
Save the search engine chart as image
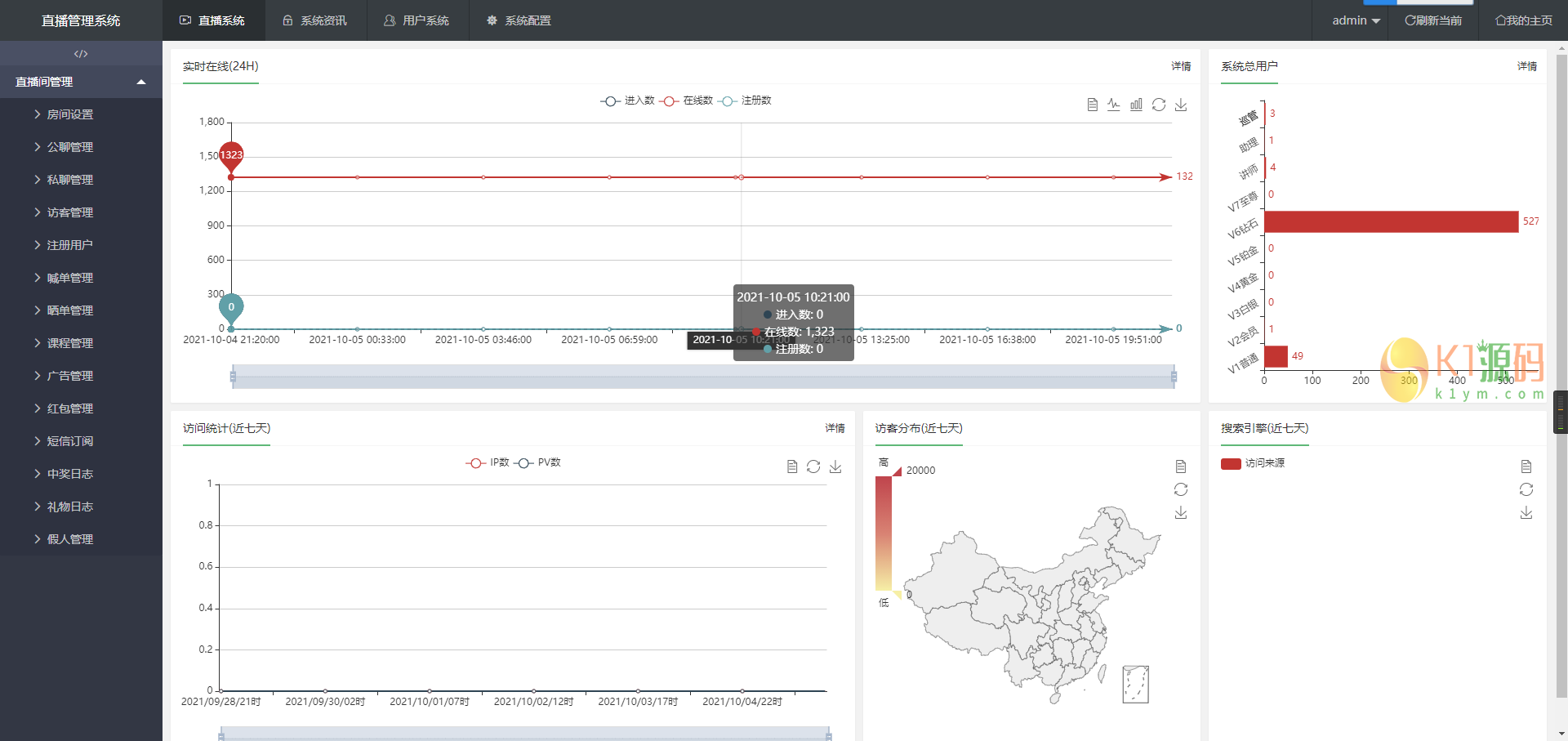point(1526,512)
